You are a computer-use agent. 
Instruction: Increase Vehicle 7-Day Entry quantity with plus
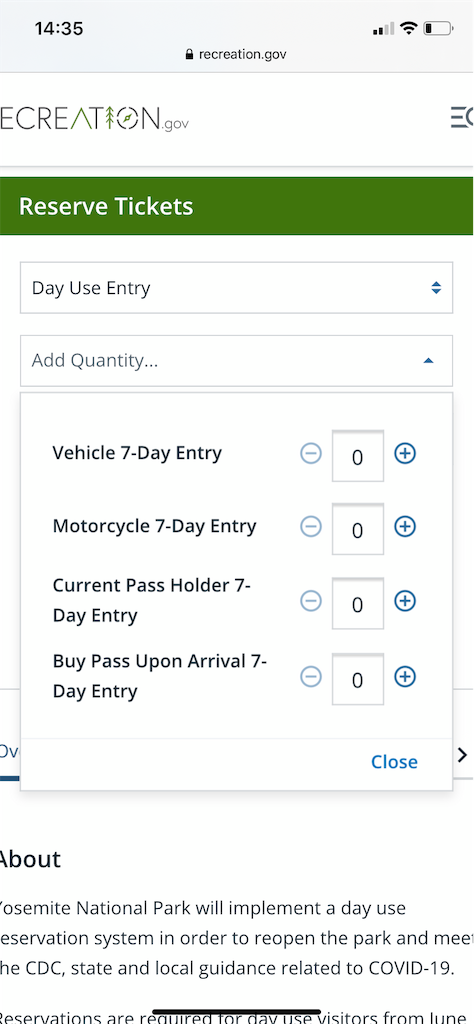(x=405, y=453)
